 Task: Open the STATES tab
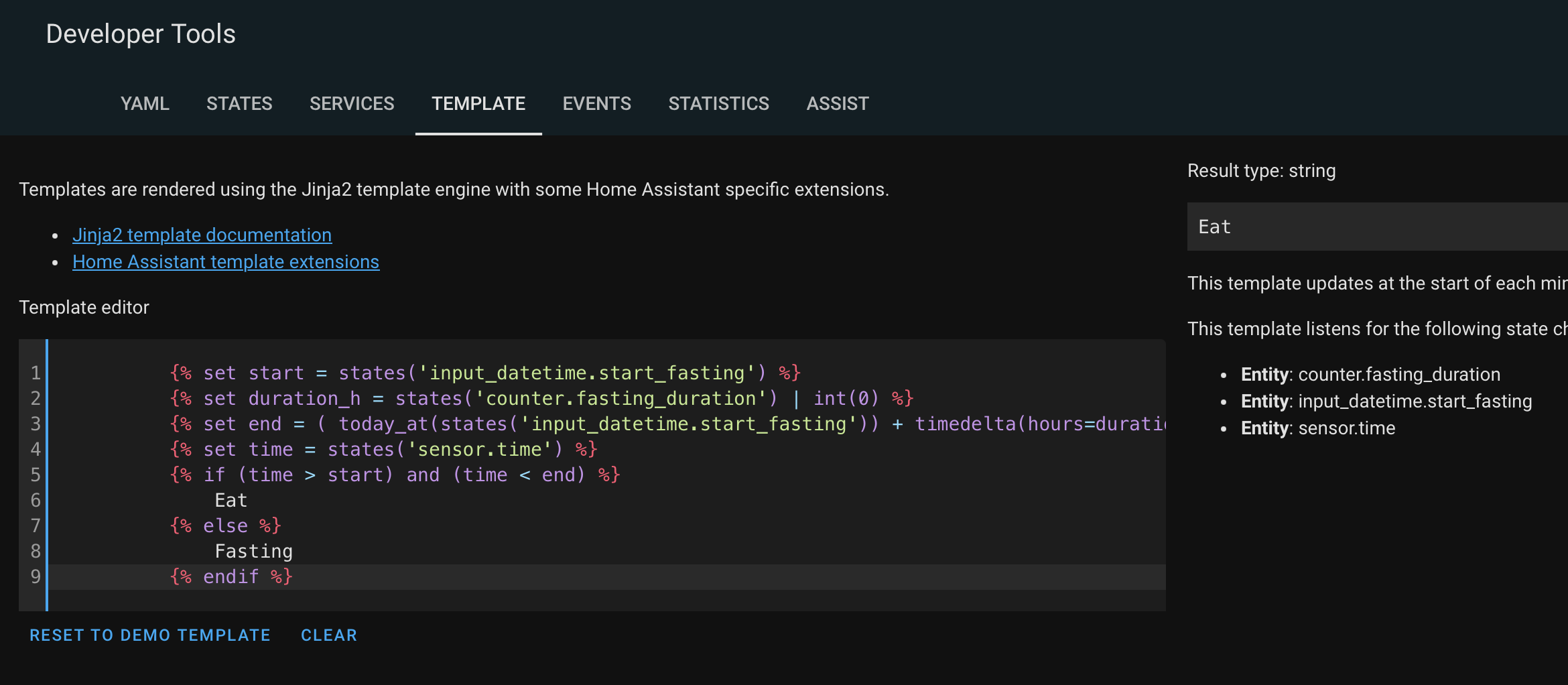coord(239,104)
